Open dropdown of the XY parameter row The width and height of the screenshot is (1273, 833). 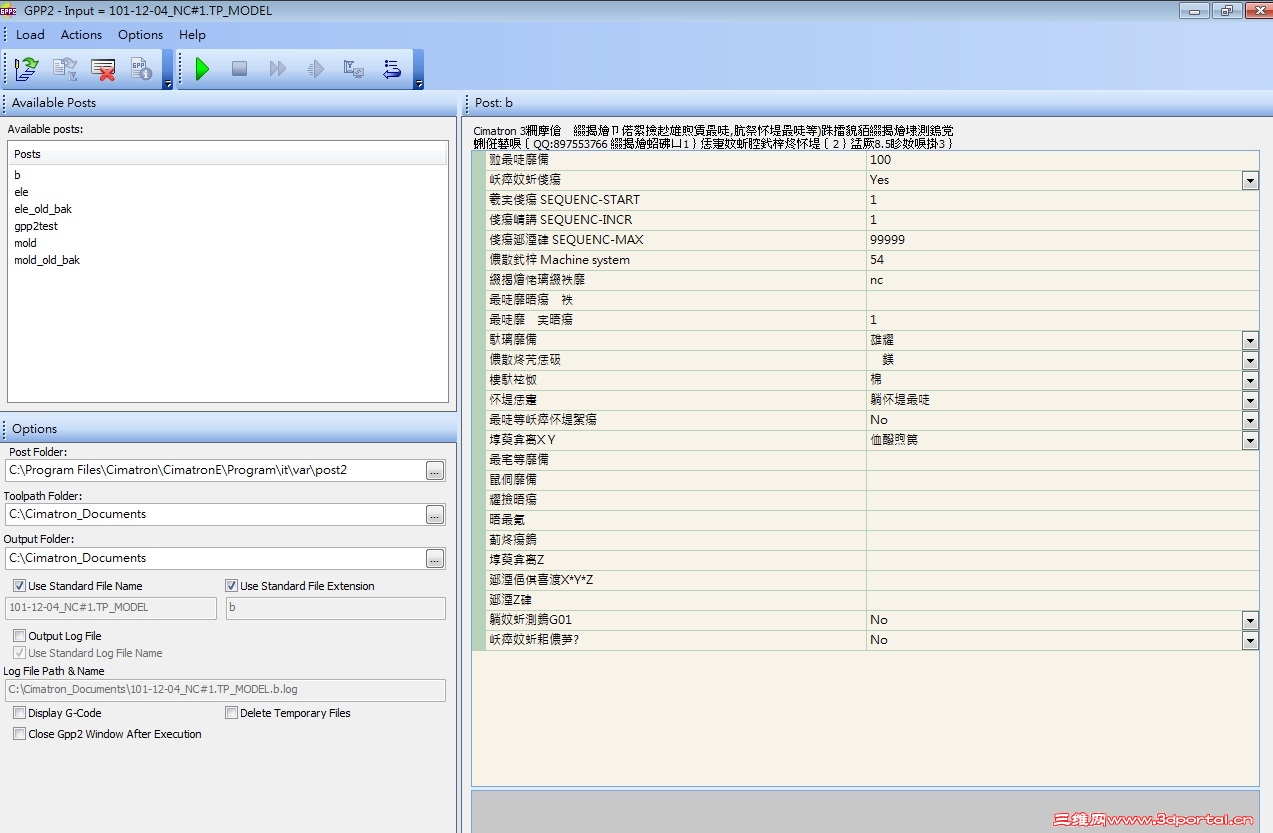pyautogui.click(x=1250, y=440)
